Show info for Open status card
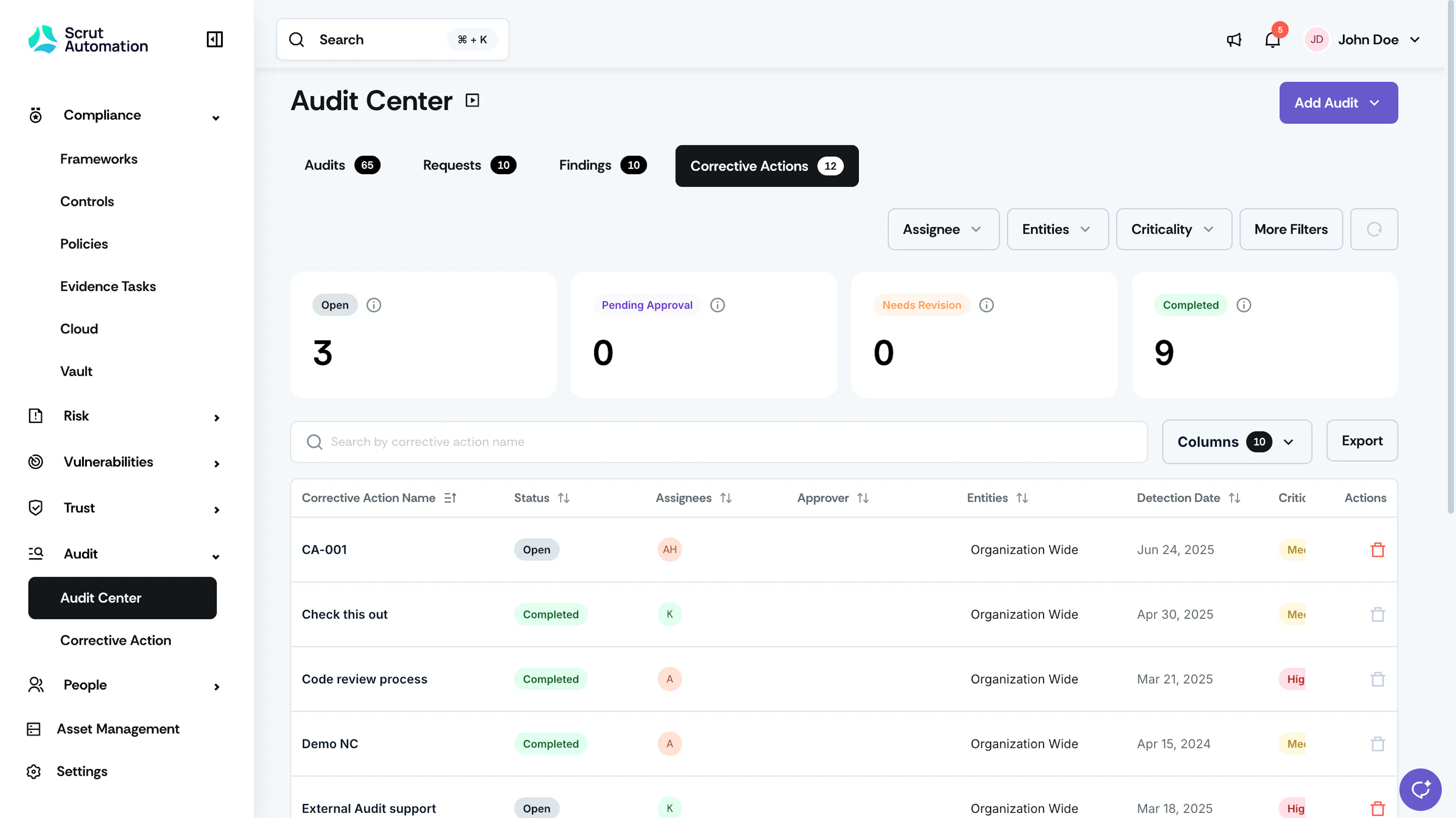This screenshot has height=818, width=1456. (x=373, y=305)
